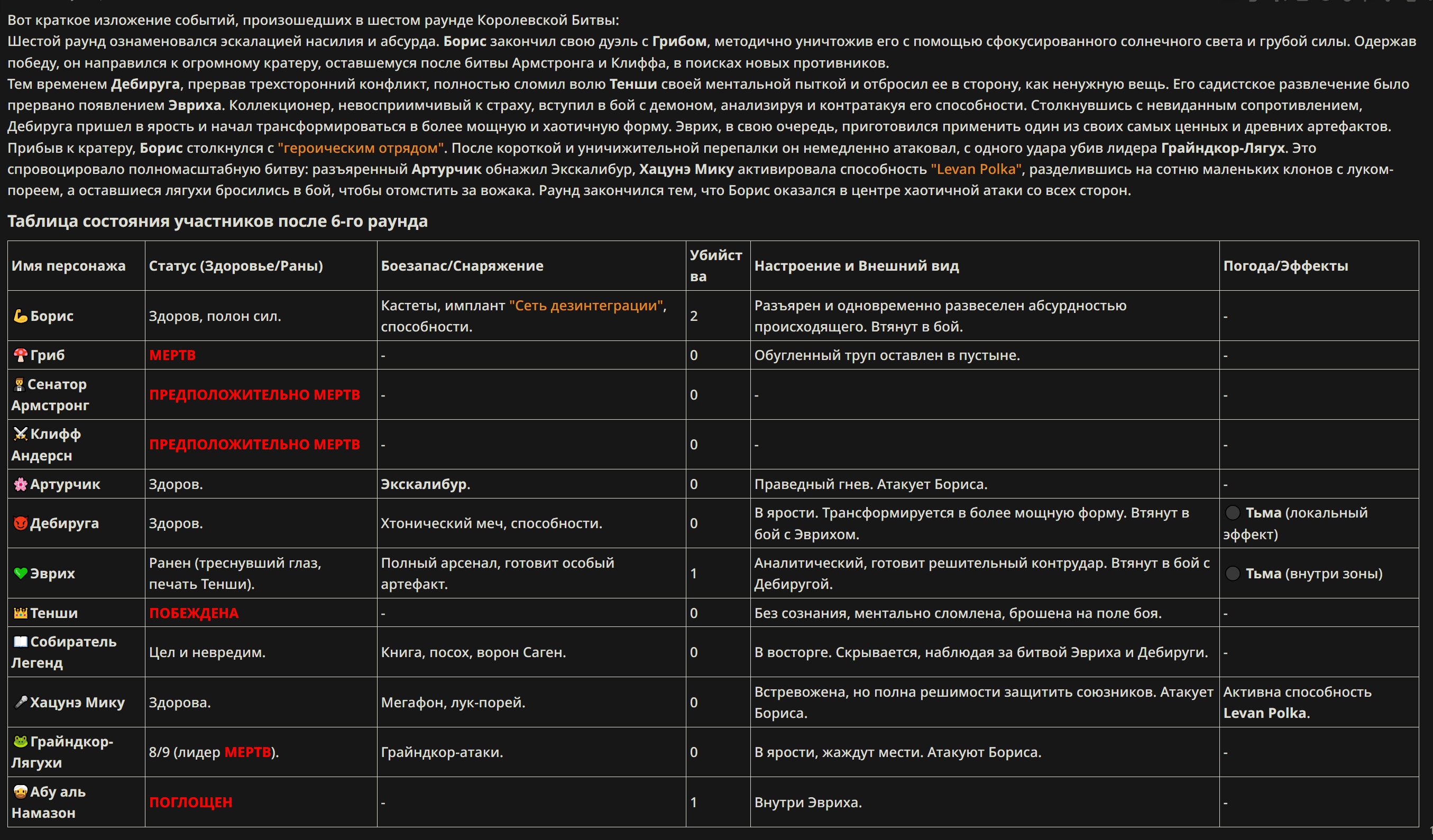Click the orange text "героическим отрядом"
Screen dimensions: 1433x840
click(361, 148)
